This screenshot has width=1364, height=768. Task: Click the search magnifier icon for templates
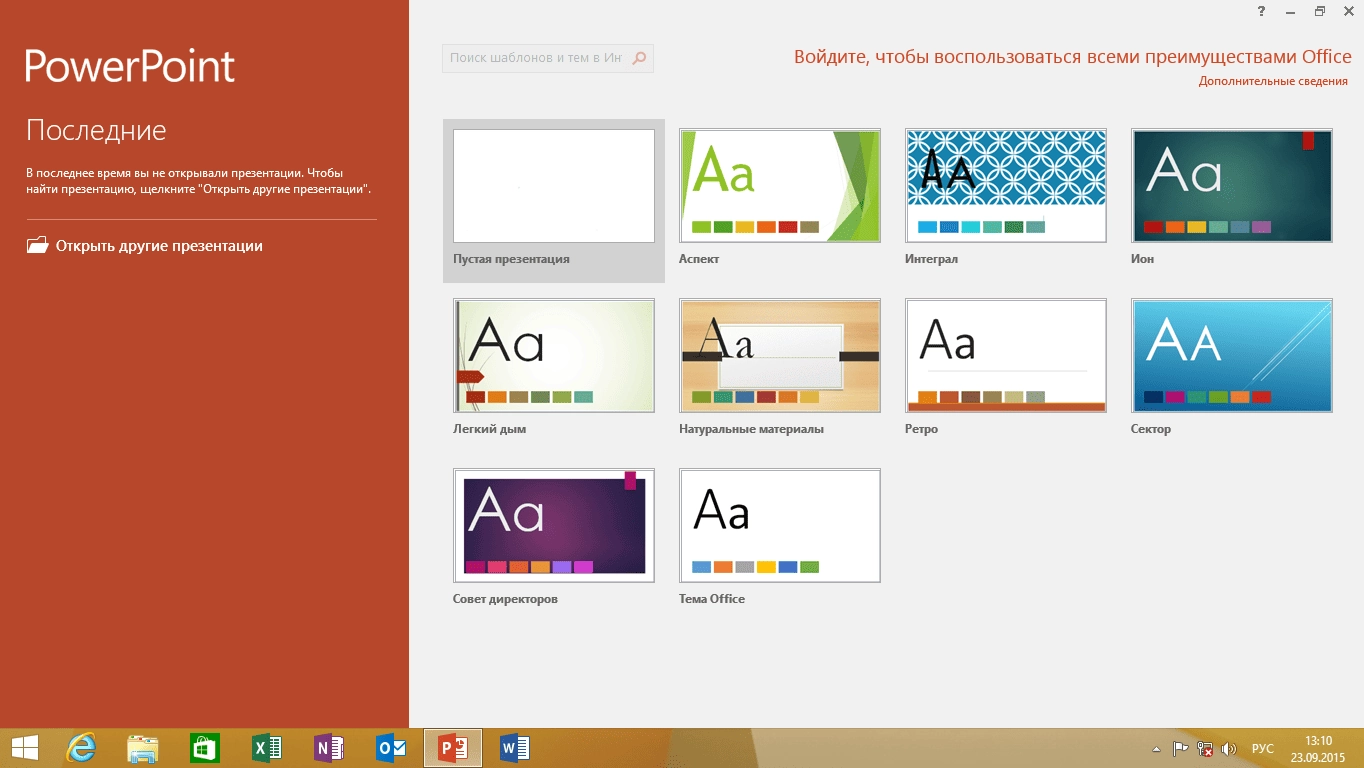coord(640,58)
